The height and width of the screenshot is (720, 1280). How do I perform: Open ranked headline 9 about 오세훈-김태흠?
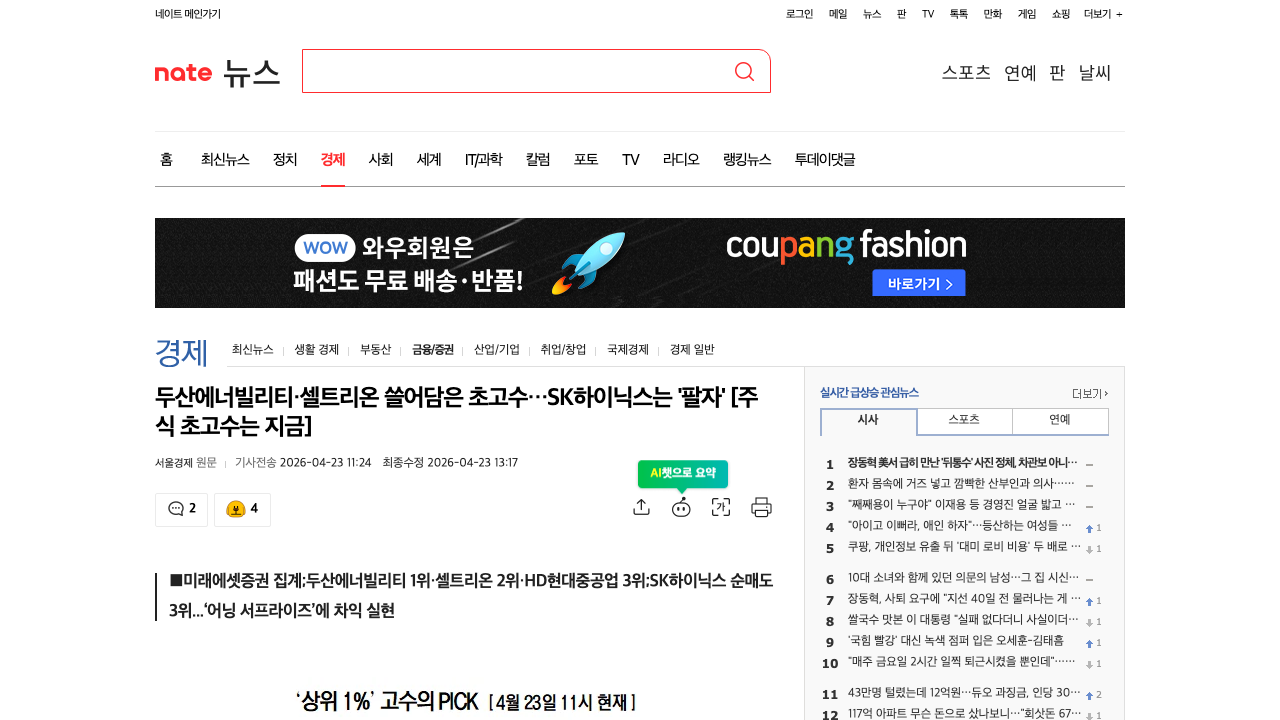955,641
